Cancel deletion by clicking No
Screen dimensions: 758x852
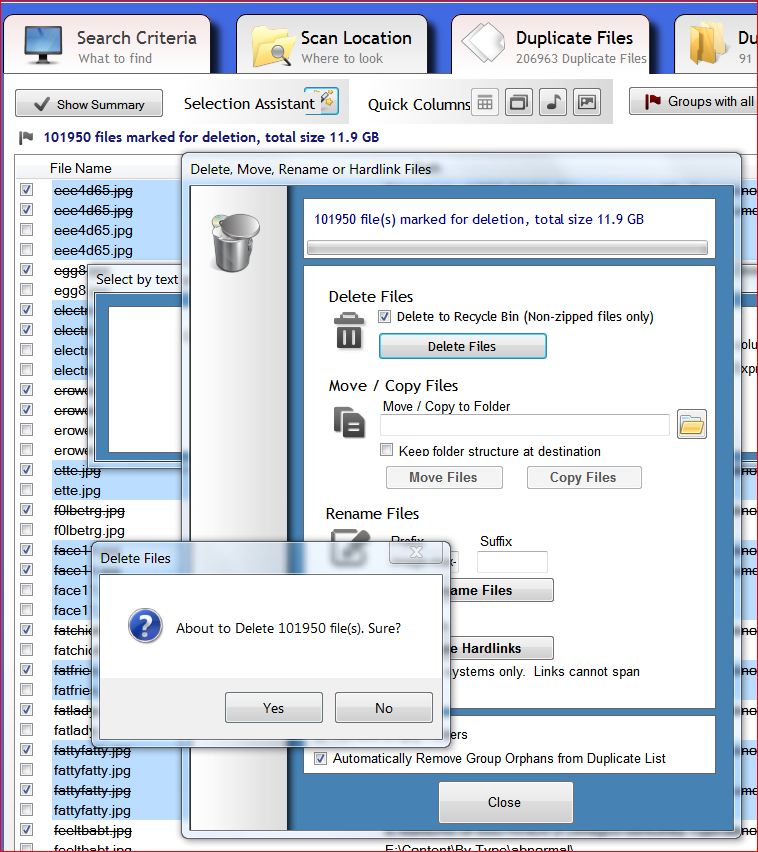(x=384, y=708)
